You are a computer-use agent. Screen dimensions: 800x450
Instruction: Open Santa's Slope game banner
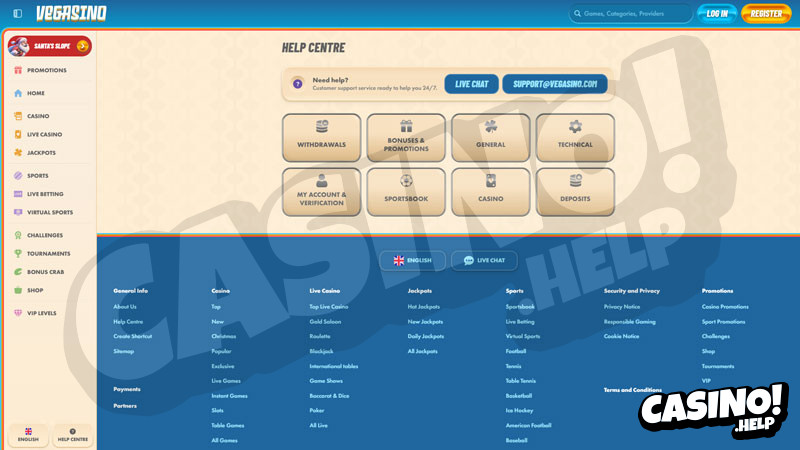click(49, 46)
